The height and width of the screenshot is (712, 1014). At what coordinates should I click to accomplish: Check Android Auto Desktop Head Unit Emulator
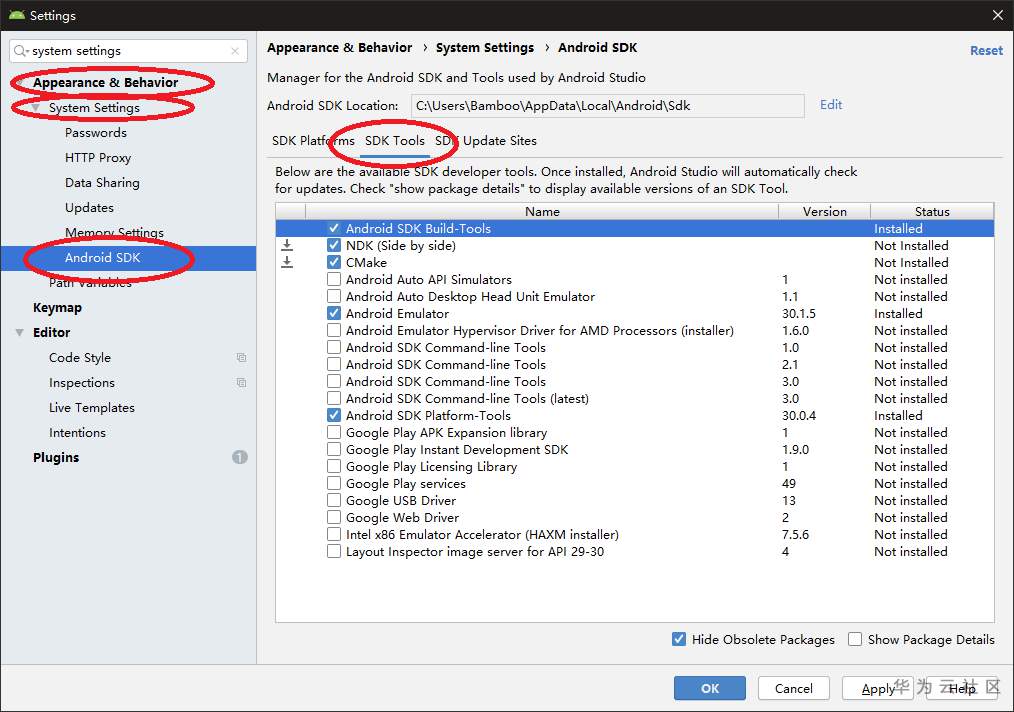point(334,297)
